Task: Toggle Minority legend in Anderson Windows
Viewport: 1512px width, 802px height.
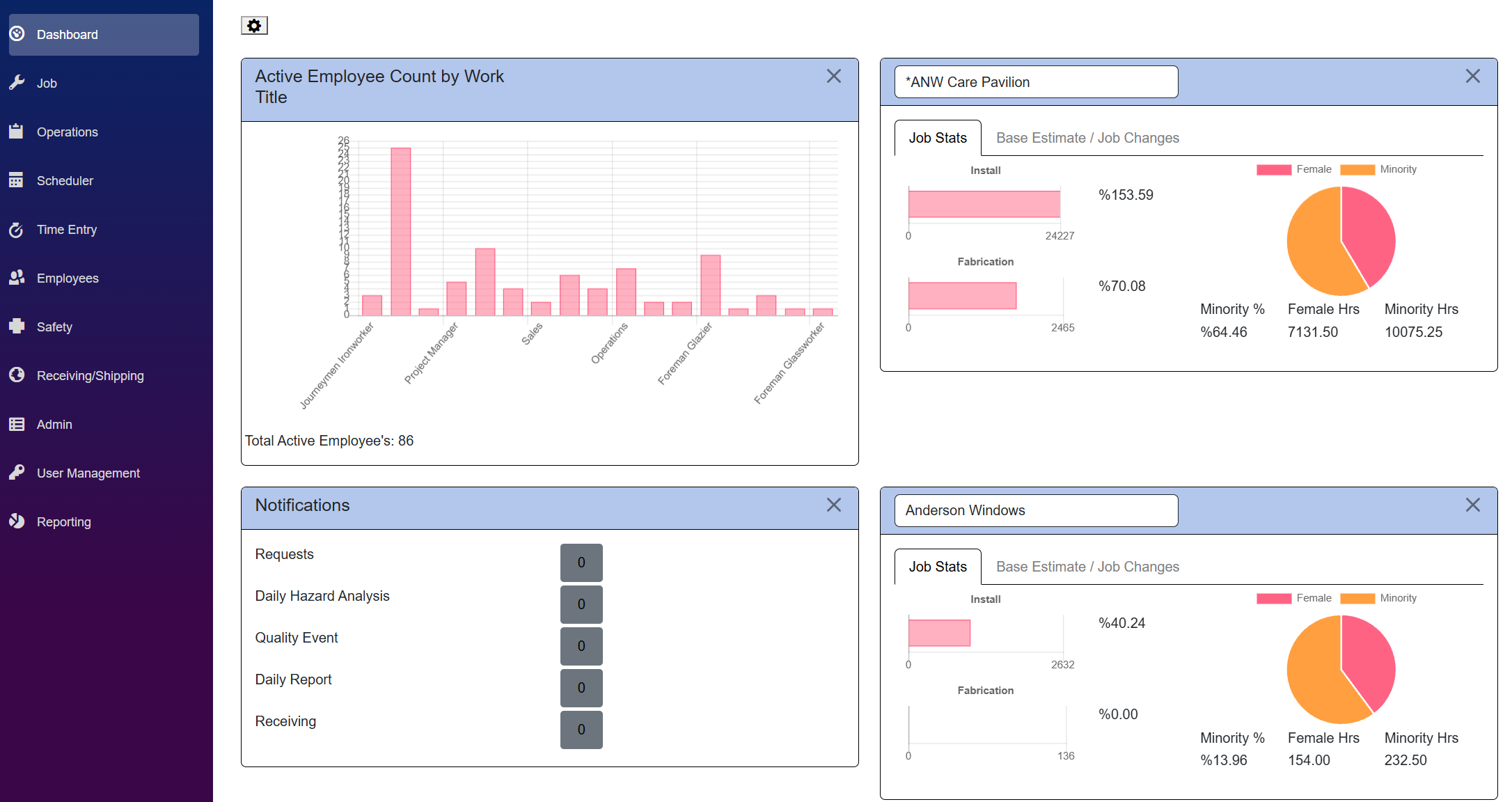Action: (1378, 598)
